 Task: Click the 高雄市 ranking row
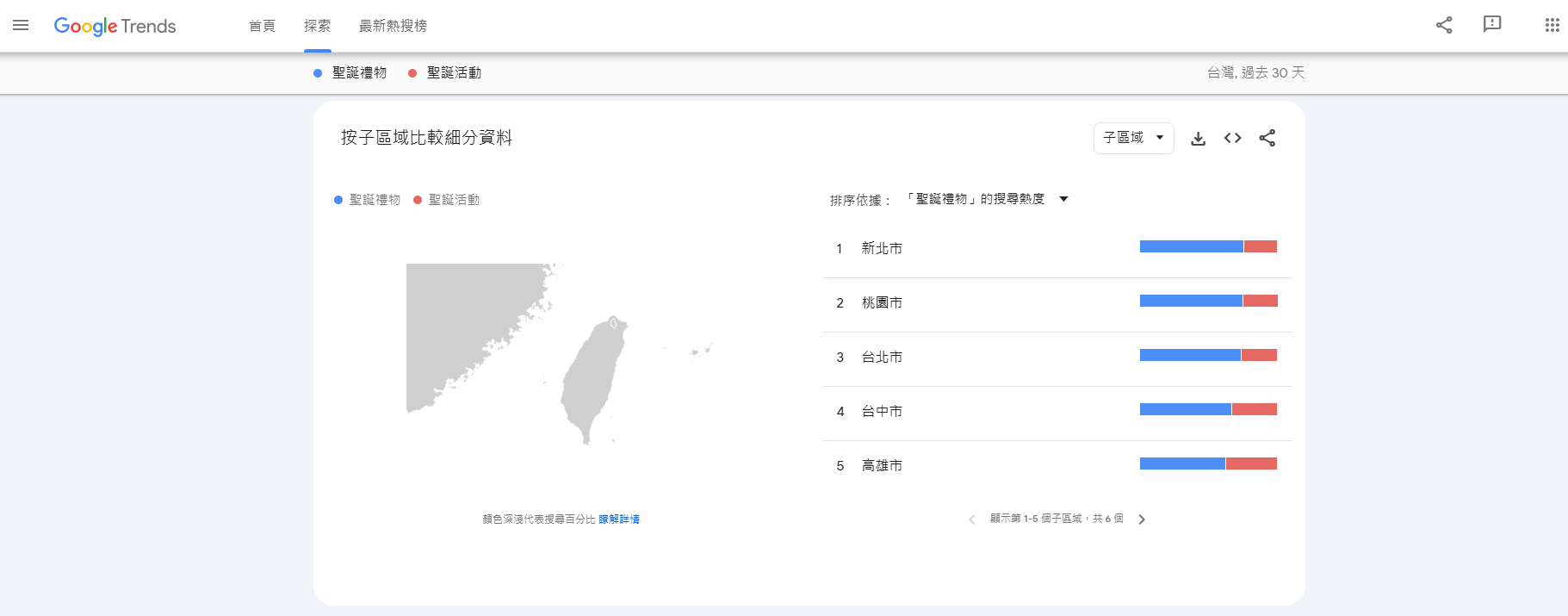(882, 465)
